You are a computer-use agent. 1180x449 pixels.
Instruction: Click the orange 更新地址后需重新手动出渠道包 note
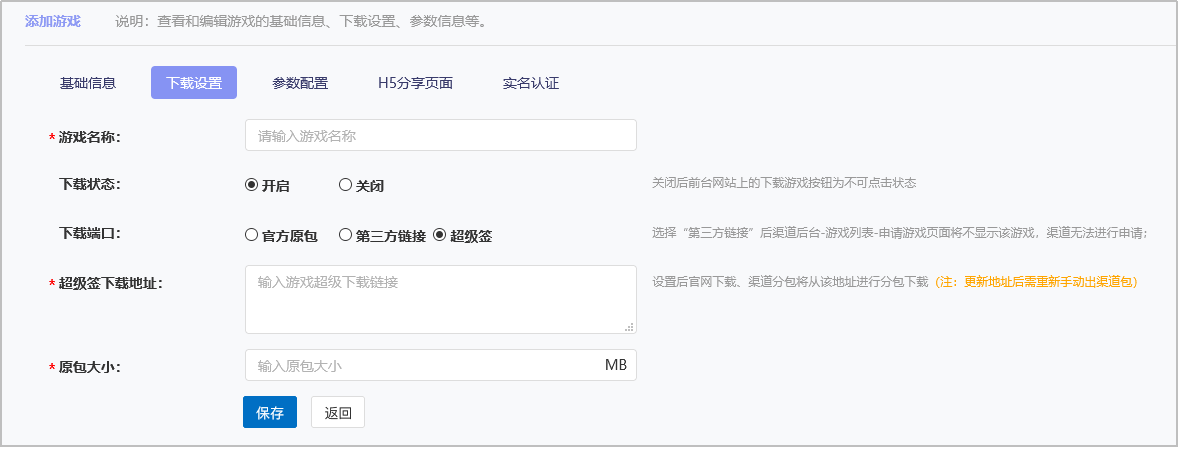click(1036, 282)
